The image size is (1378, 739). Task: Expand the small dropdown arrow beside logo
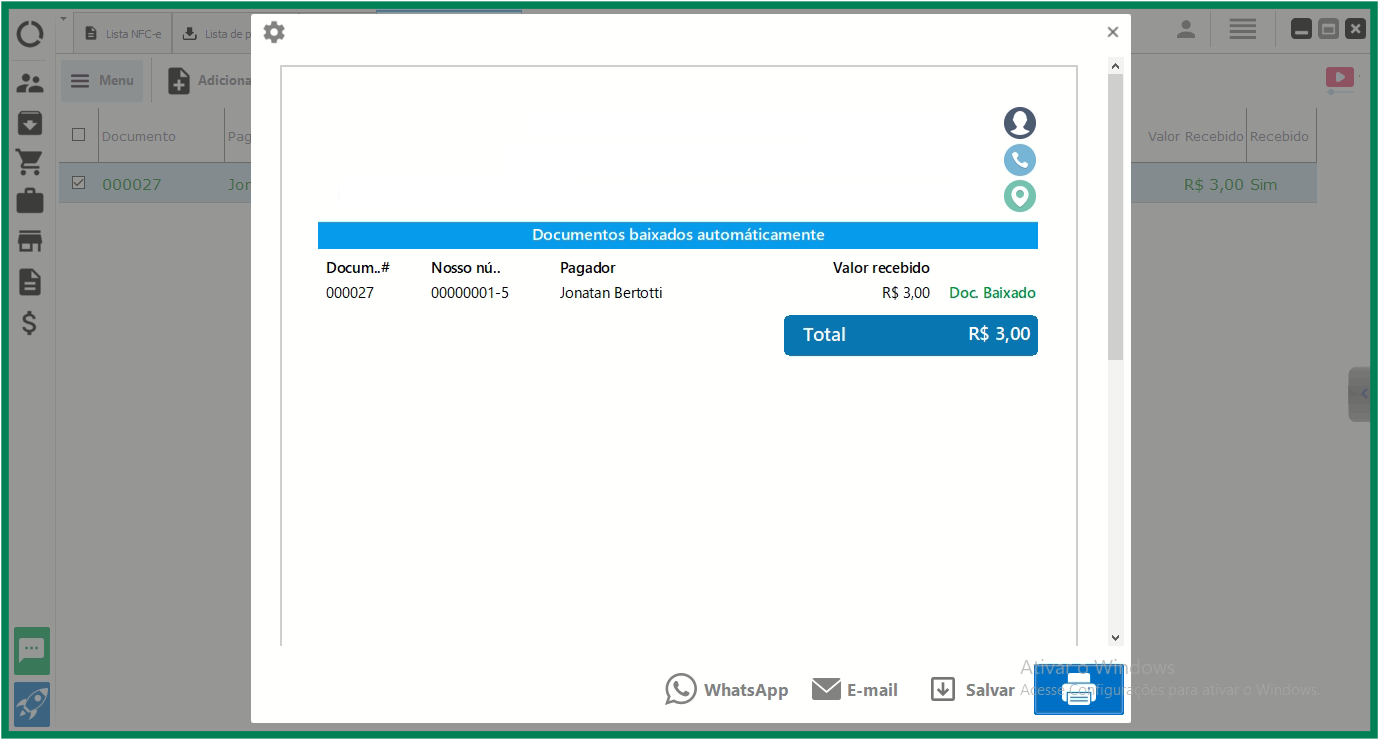[63, 19]
